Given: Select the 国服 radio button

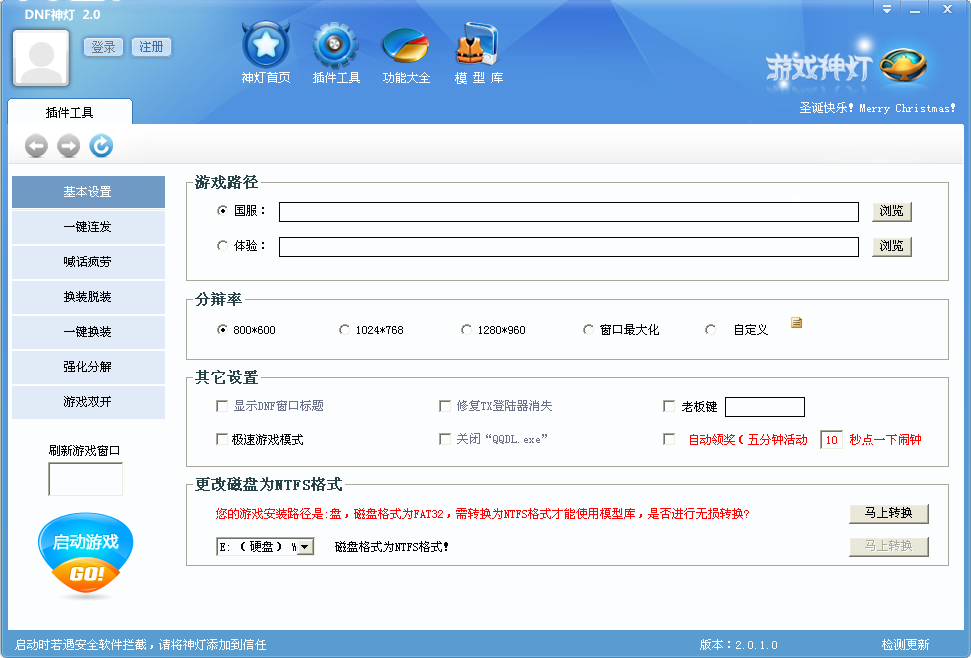Looking at the screenshot, I should point(222,210).
